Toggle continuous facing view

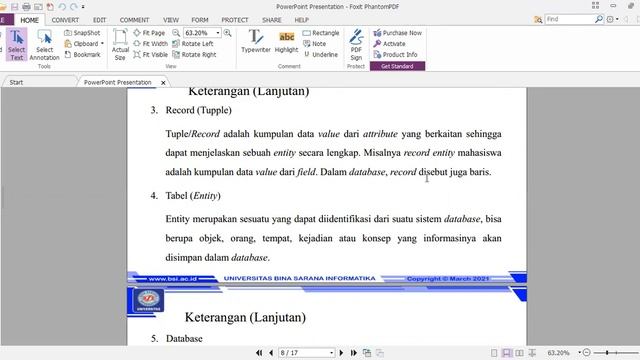point(532,353)
